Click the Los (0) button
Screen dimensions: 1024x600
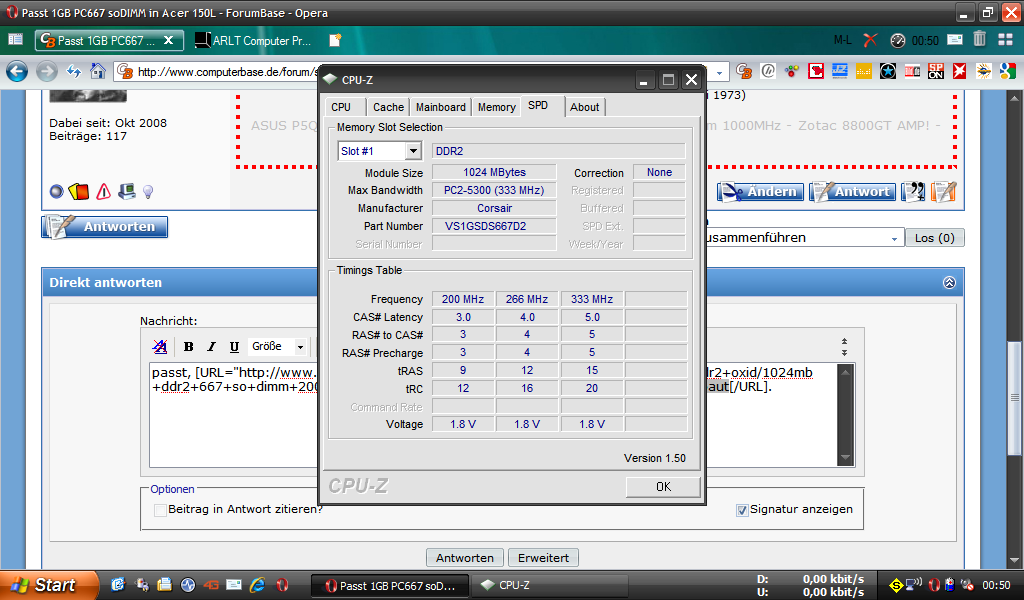pos(935,238)
